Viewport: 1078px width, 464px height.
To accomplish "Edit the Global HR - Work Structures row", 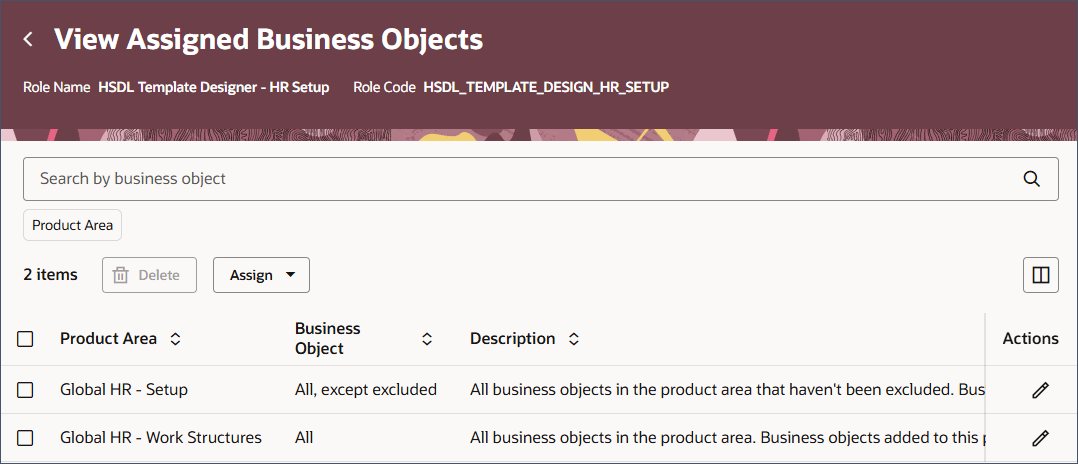I will (1041, 438).
